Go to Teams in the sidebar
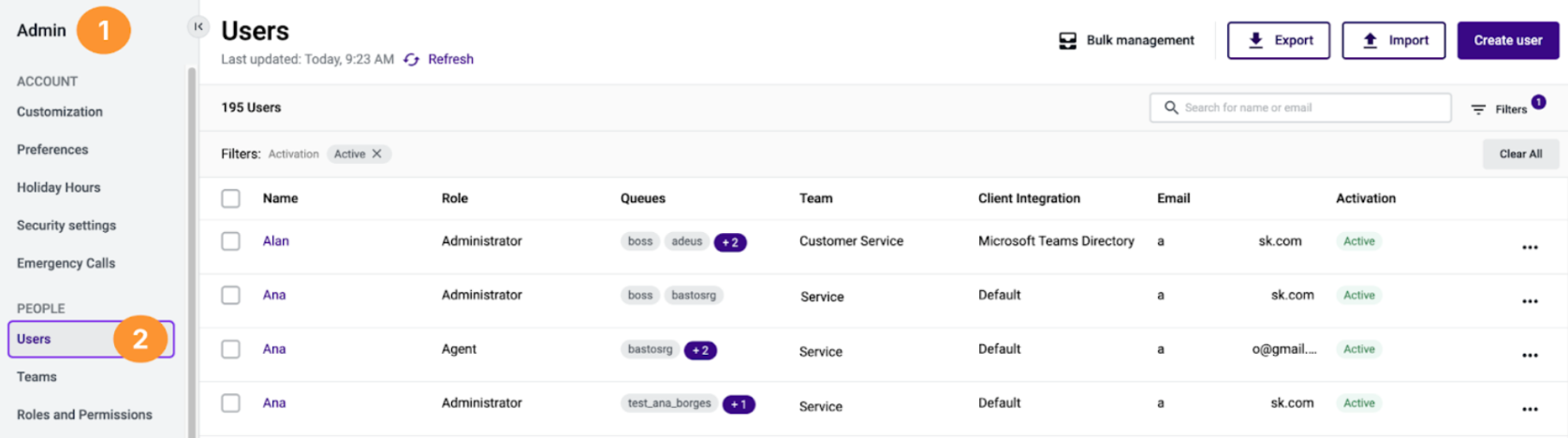Screen dimensions: 1568x438 point(37,376)
